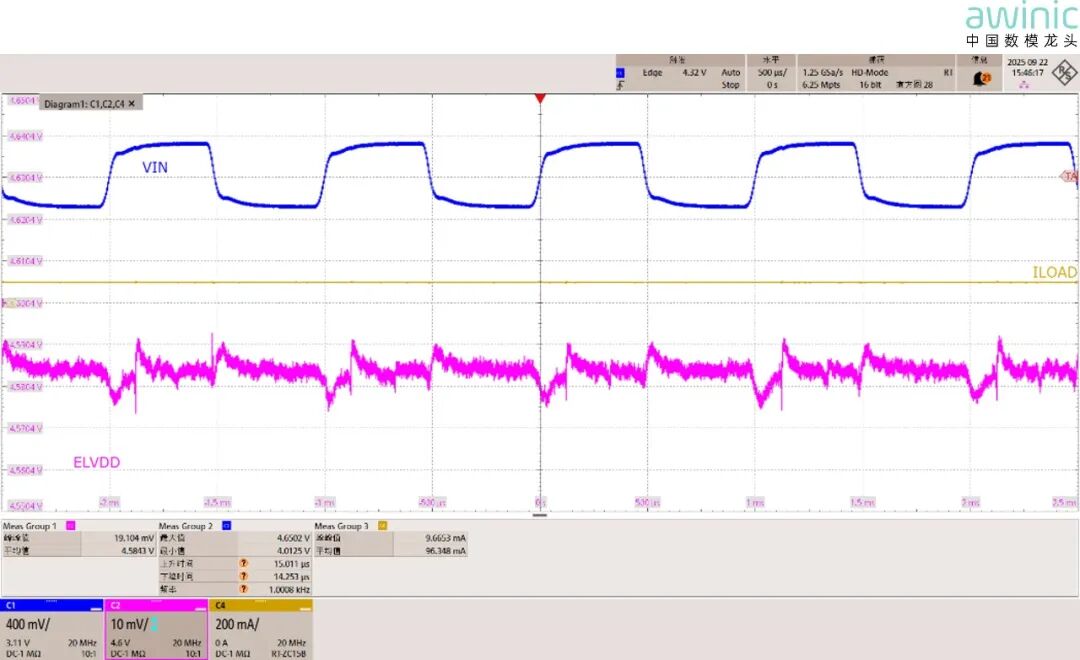Click the 6.25 Mpts record length
Screen dimensions: 1080x660
821,85
